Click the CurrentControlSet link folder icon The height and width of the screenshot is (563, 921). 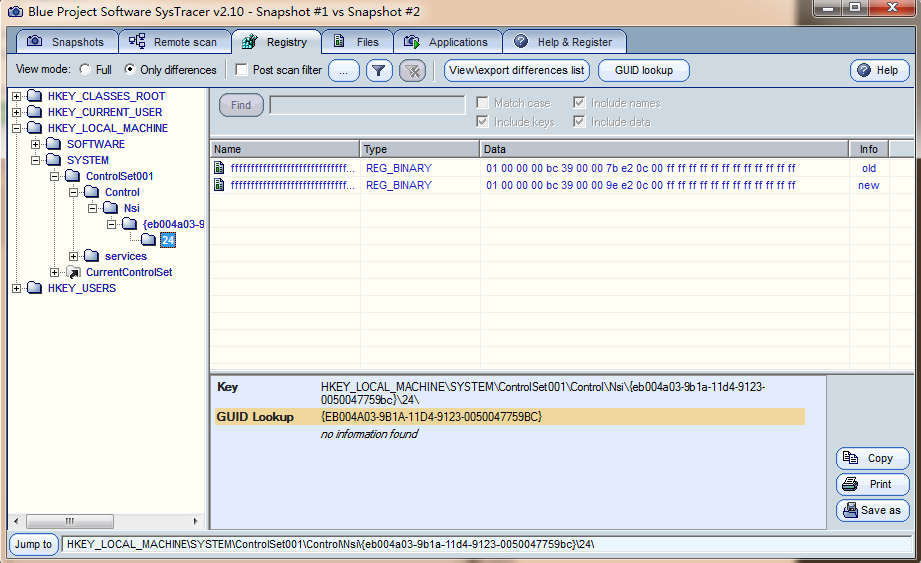tap(73, 272)
